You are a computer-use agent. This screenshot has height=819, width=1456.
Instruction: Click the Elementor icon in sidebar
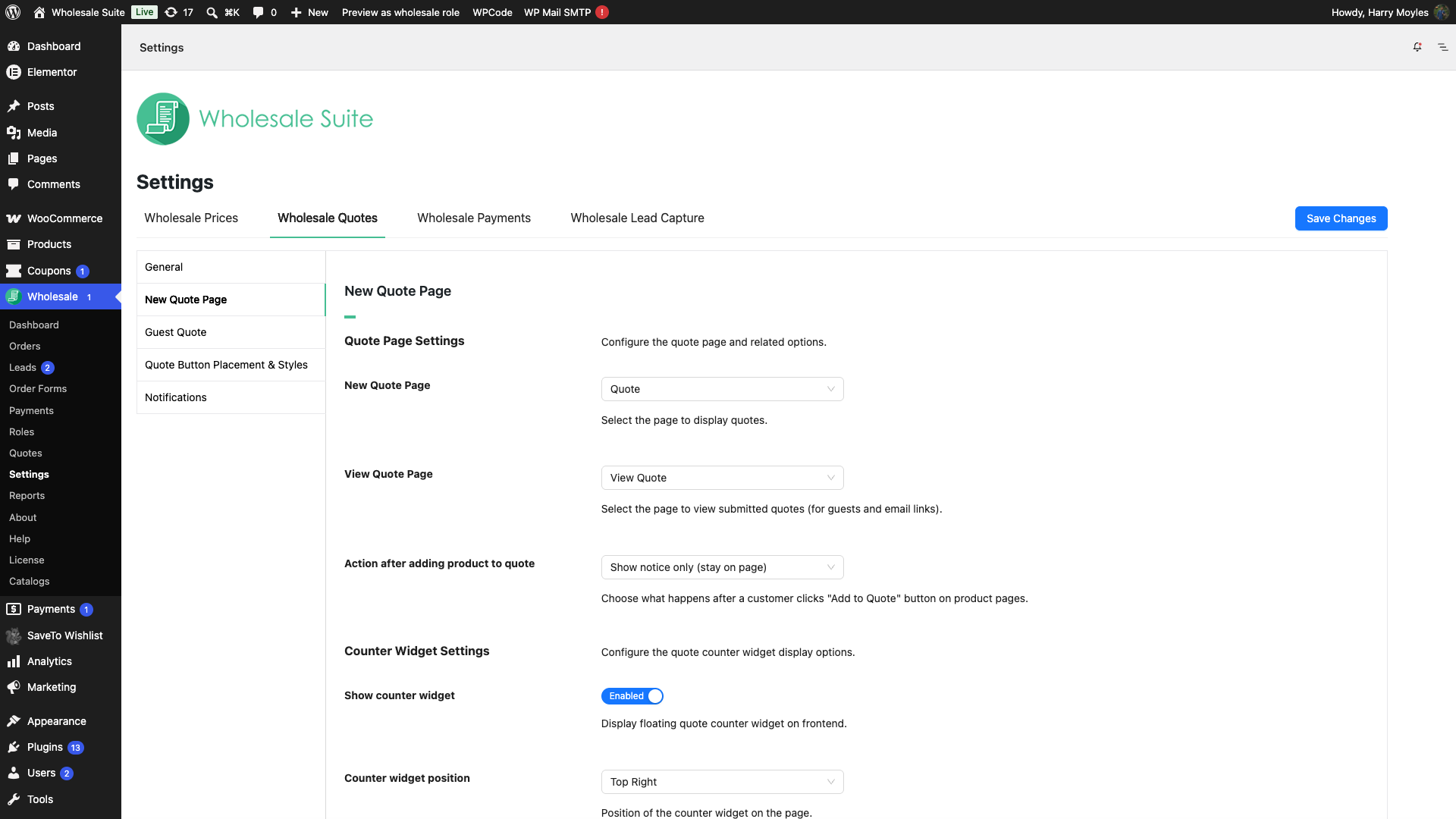point(14,72)
